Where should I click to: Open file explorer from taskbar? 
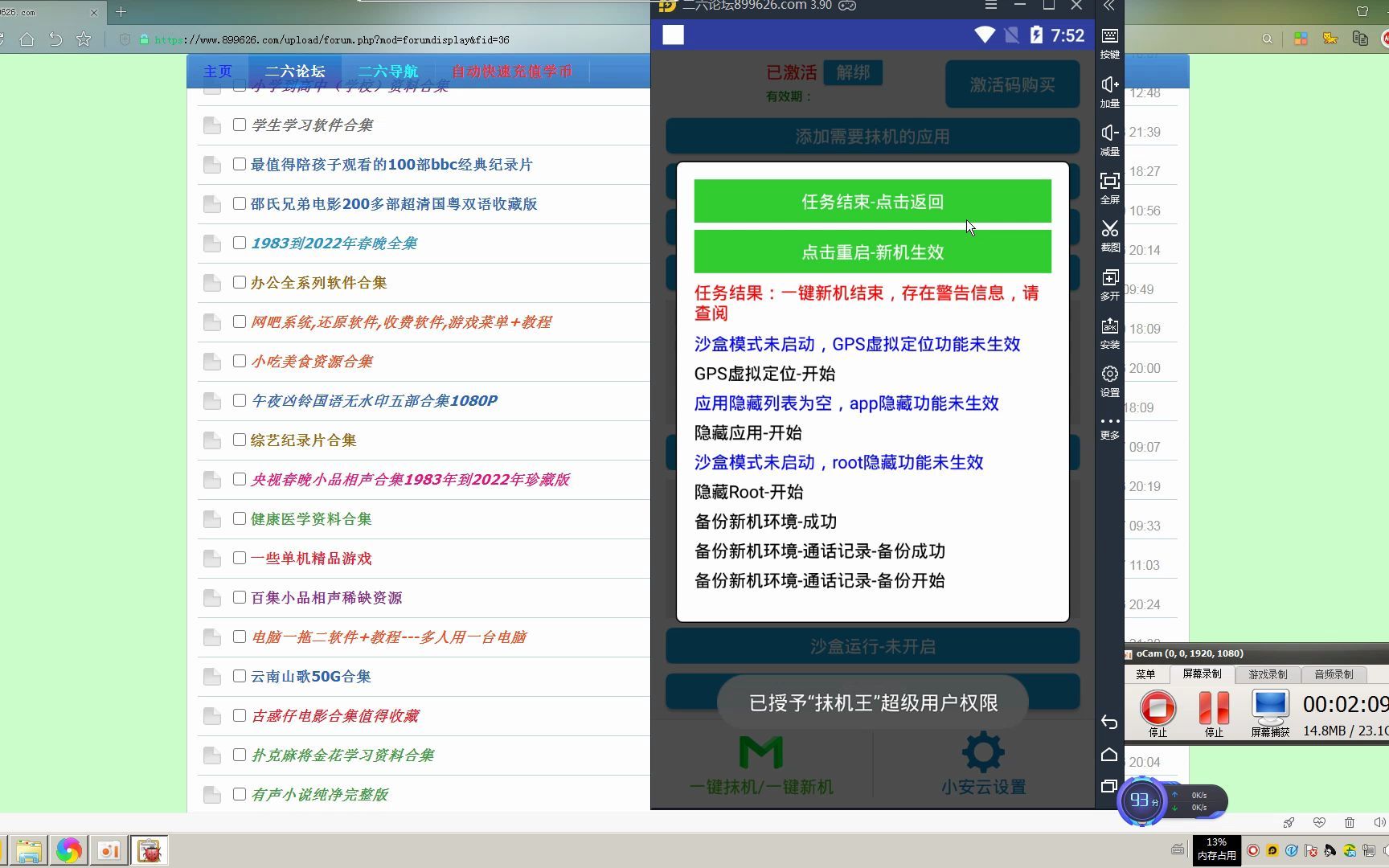29,850
